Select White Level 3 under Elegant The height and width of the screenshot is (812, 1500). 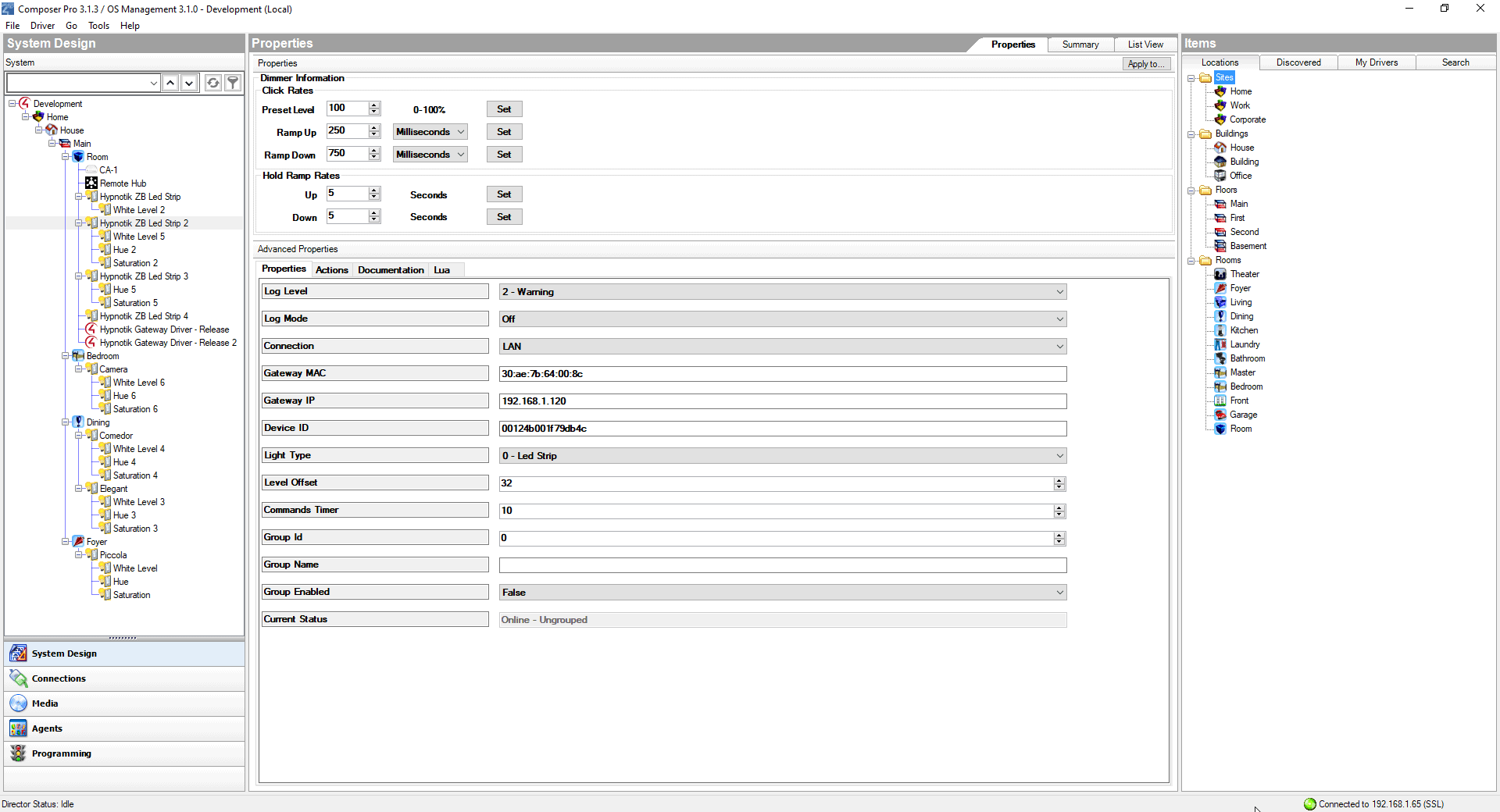click(139, 502)
